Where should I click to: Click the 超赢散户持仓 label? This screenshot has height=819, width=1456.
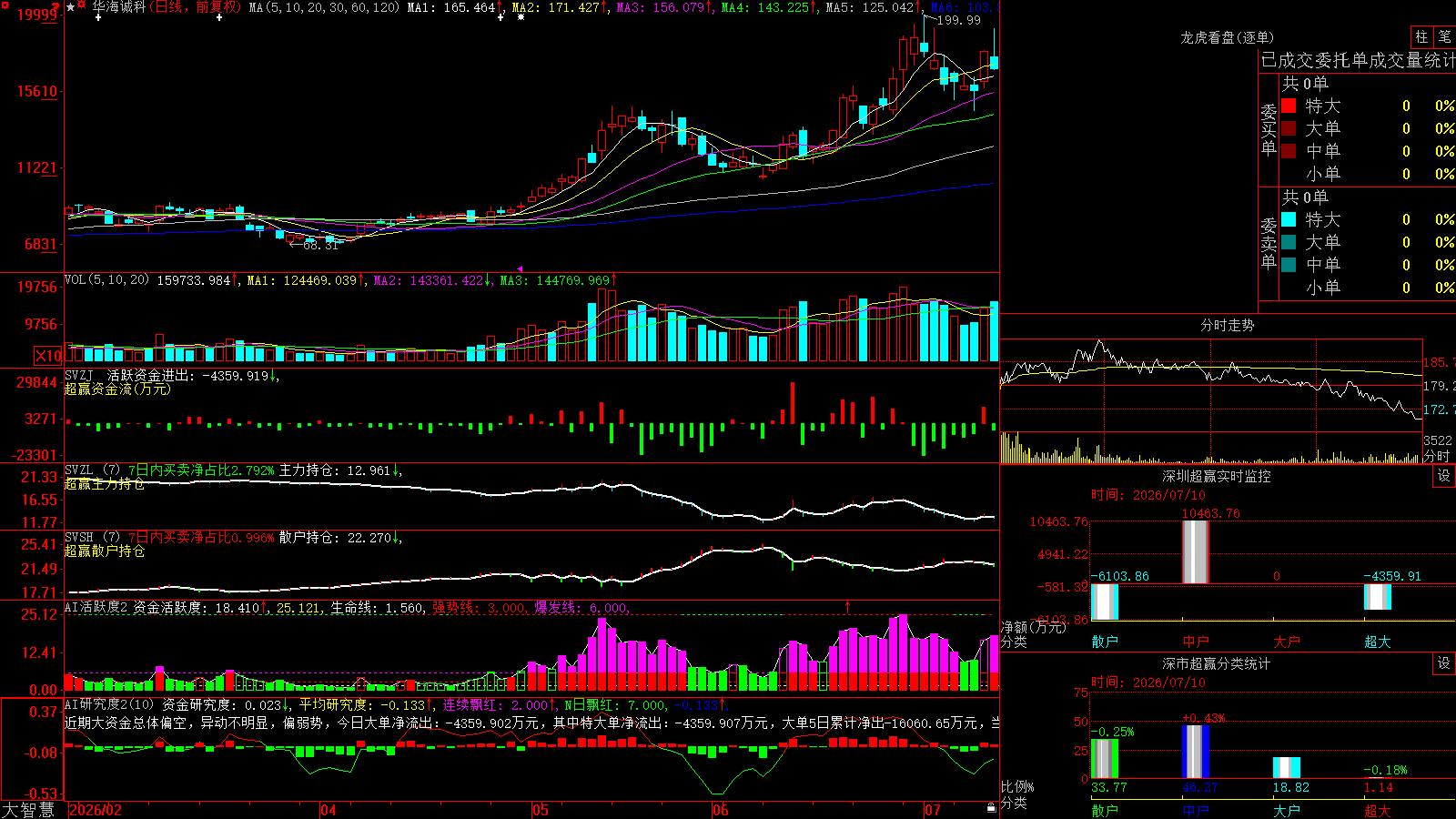[105, 551]
